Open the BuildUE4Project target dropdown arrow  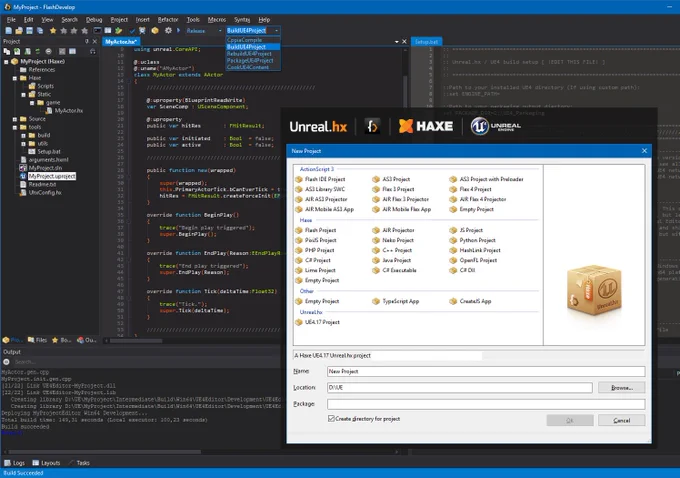(x=276, y=31)
